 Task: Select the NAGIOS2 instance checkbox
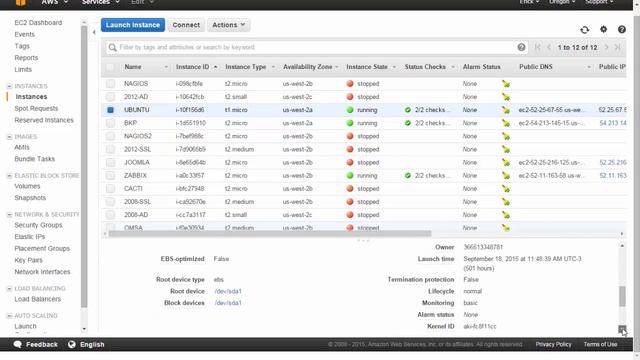point(110,136)
